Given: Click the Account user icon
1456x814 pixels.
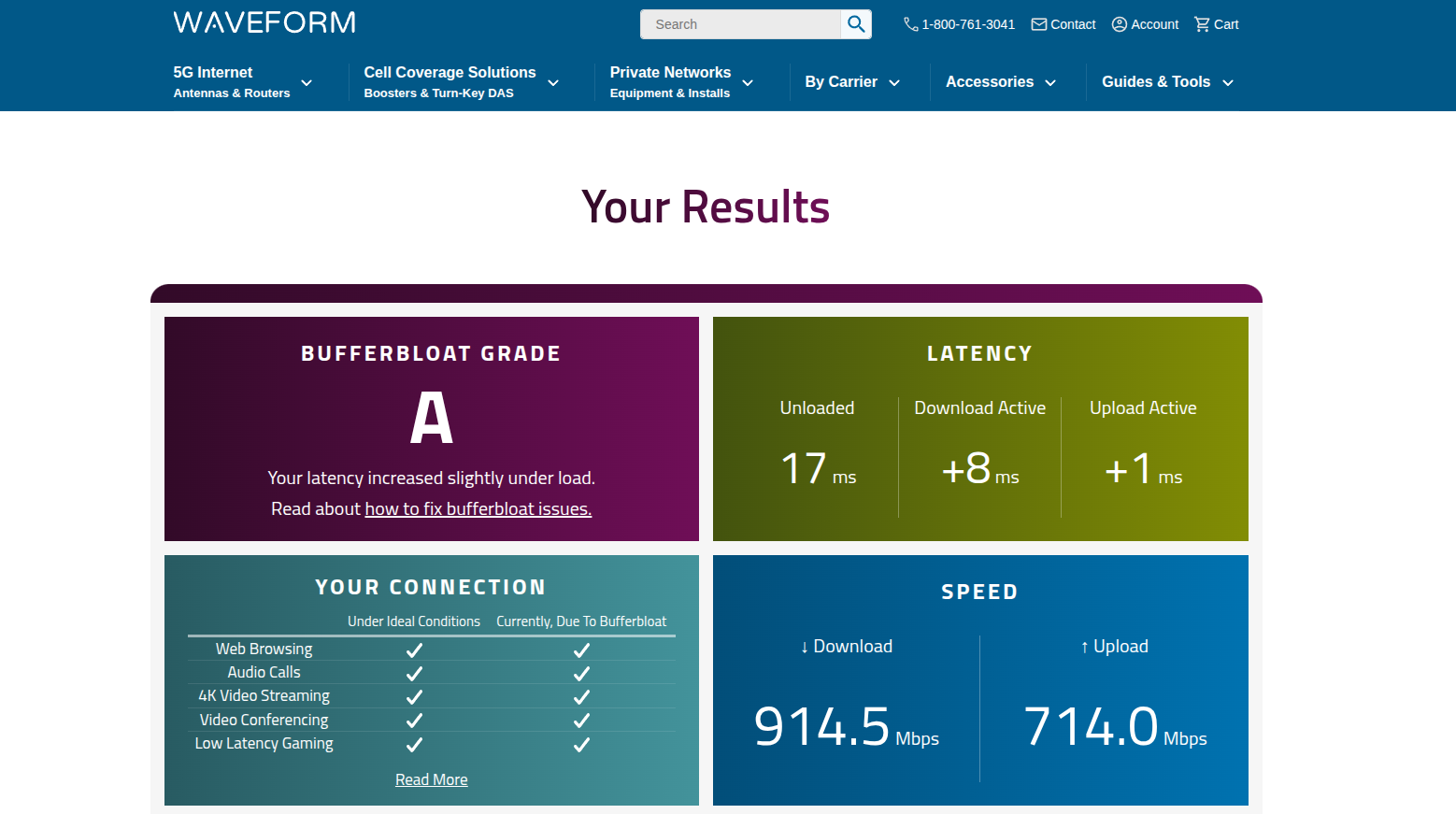Looking at the screenshot, I should click(x=1119, y=24).
